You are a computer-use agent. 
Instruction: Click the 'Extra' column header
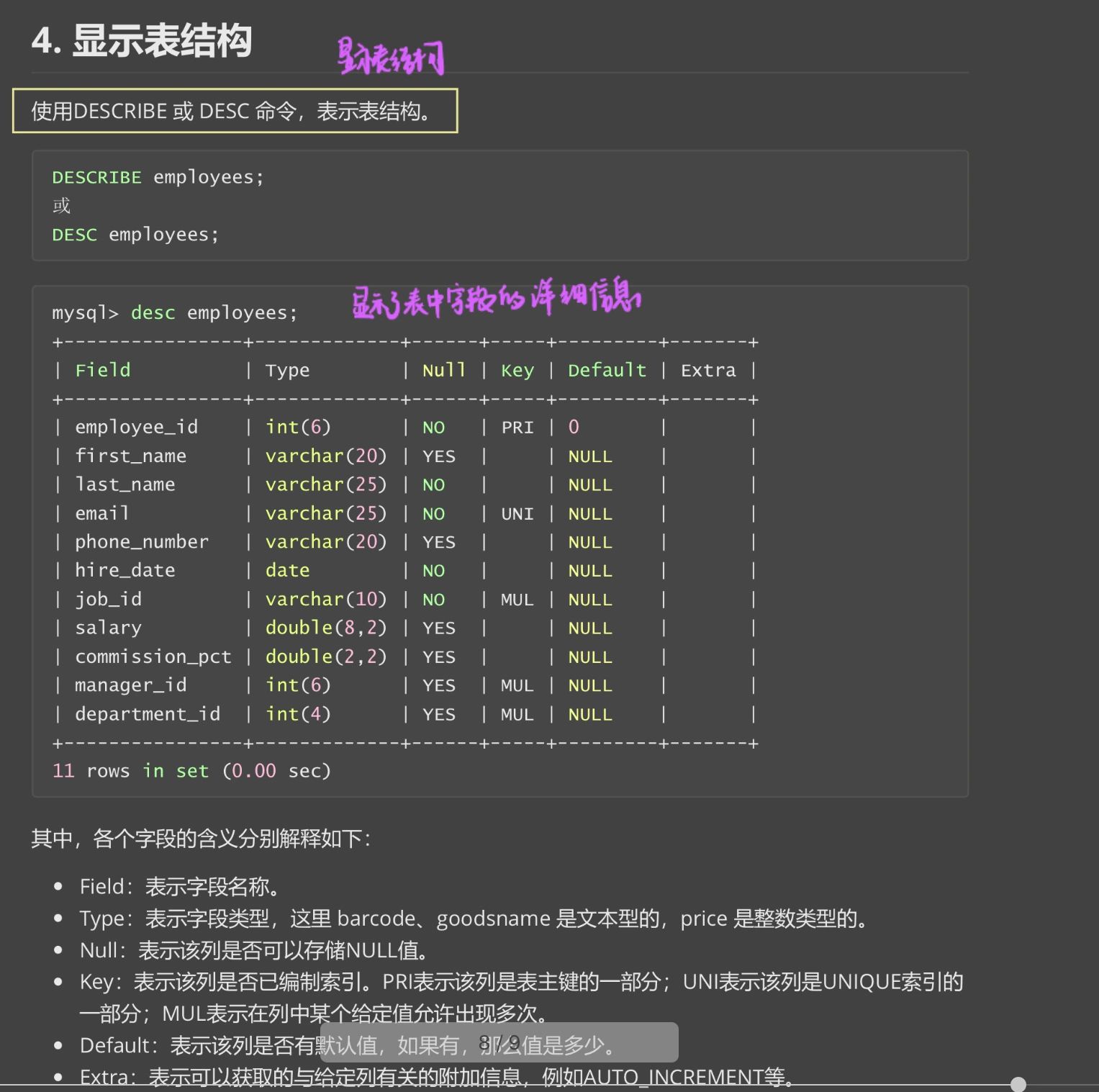pos(708,370)
